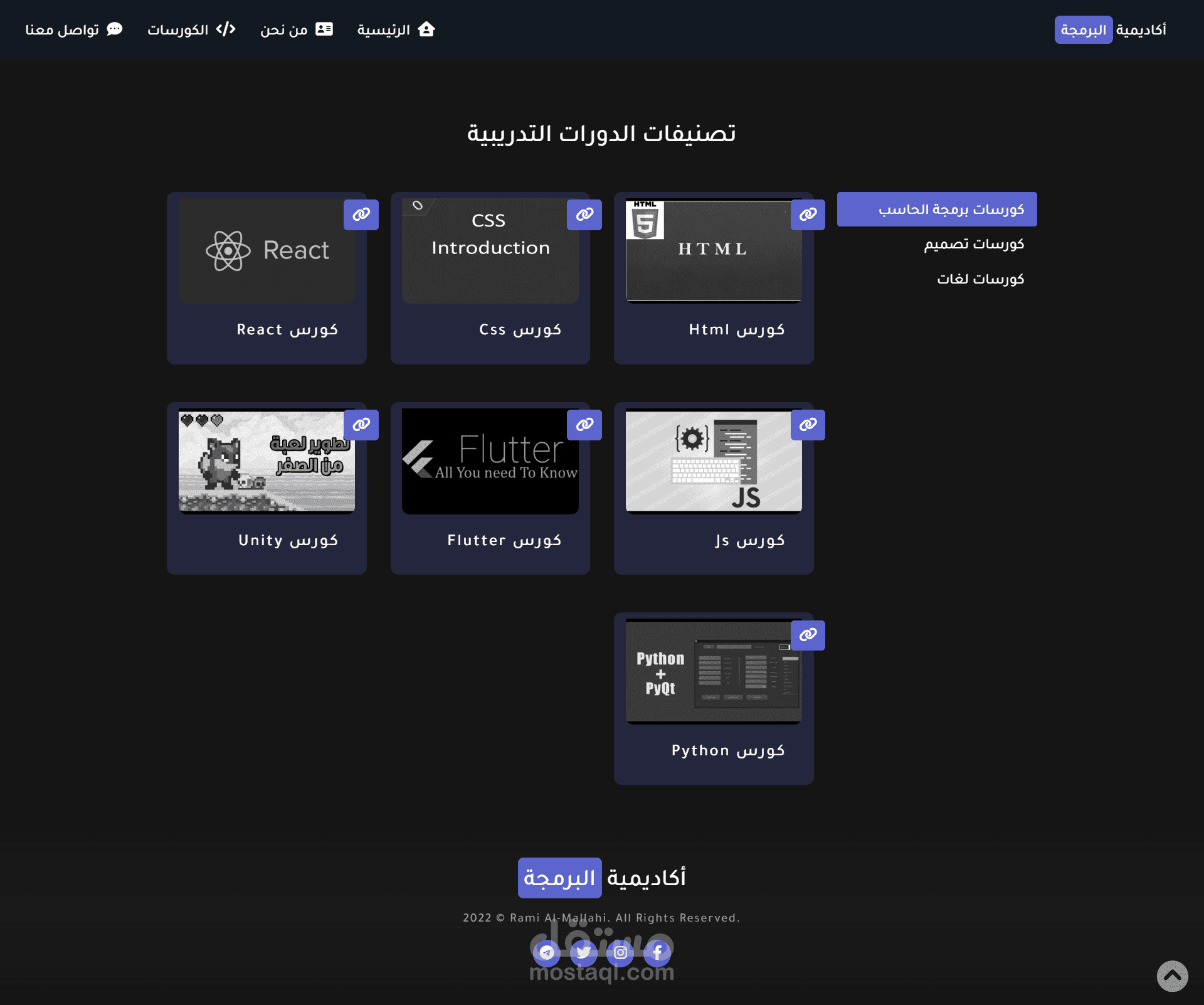
Task: Select كورسات برمجة الحاسب category tab
Action: click(x=937, y=209)
